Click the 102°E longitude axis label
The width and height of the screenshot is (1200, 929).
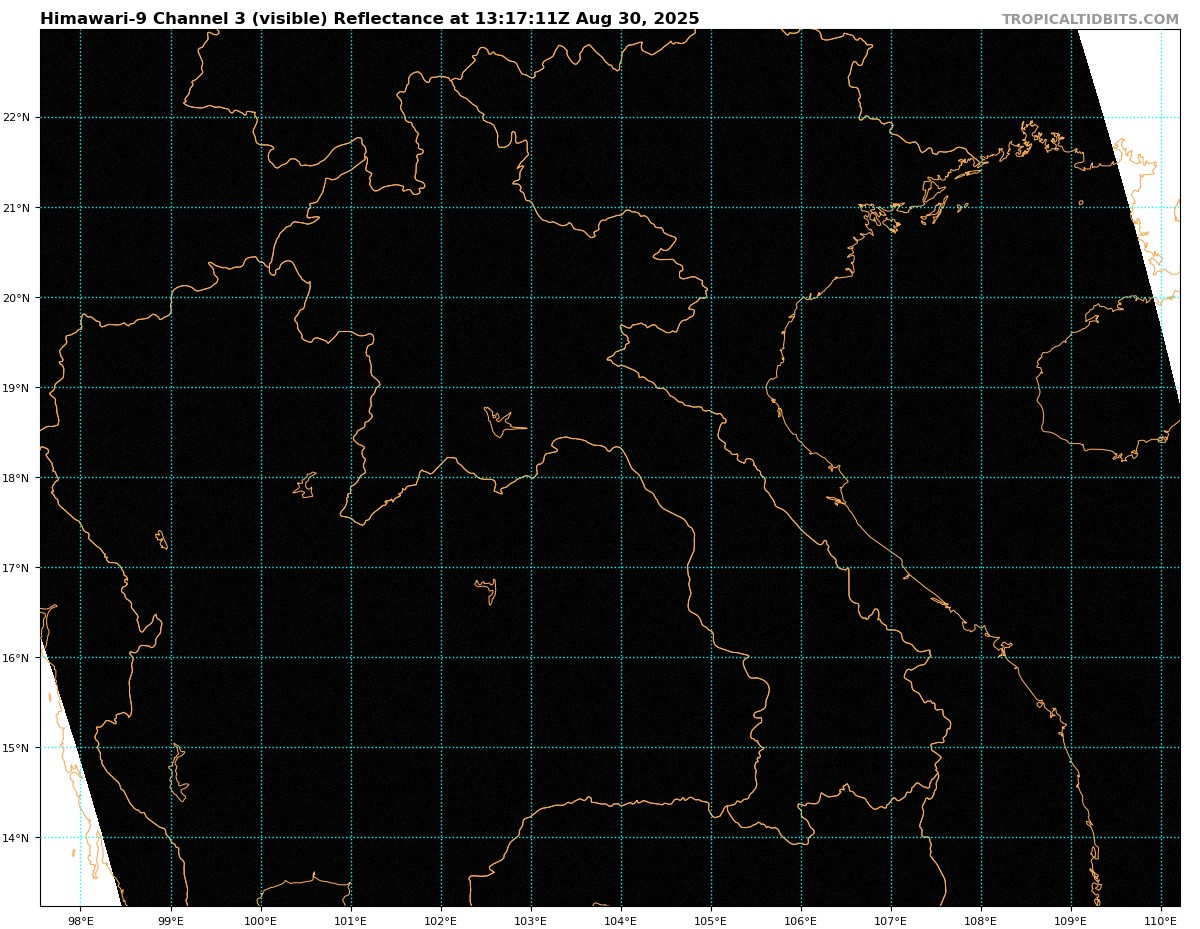(x=441, y=920)
